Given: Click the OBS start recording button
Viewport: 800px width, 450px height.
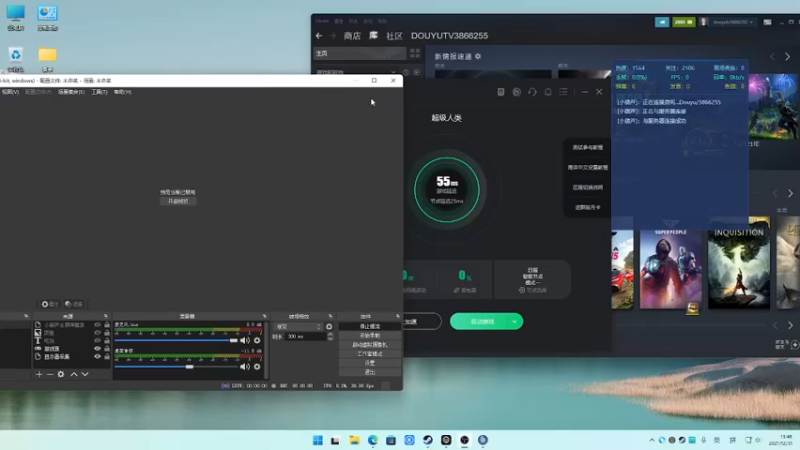Looking at the screenshot, I should 370,335.
